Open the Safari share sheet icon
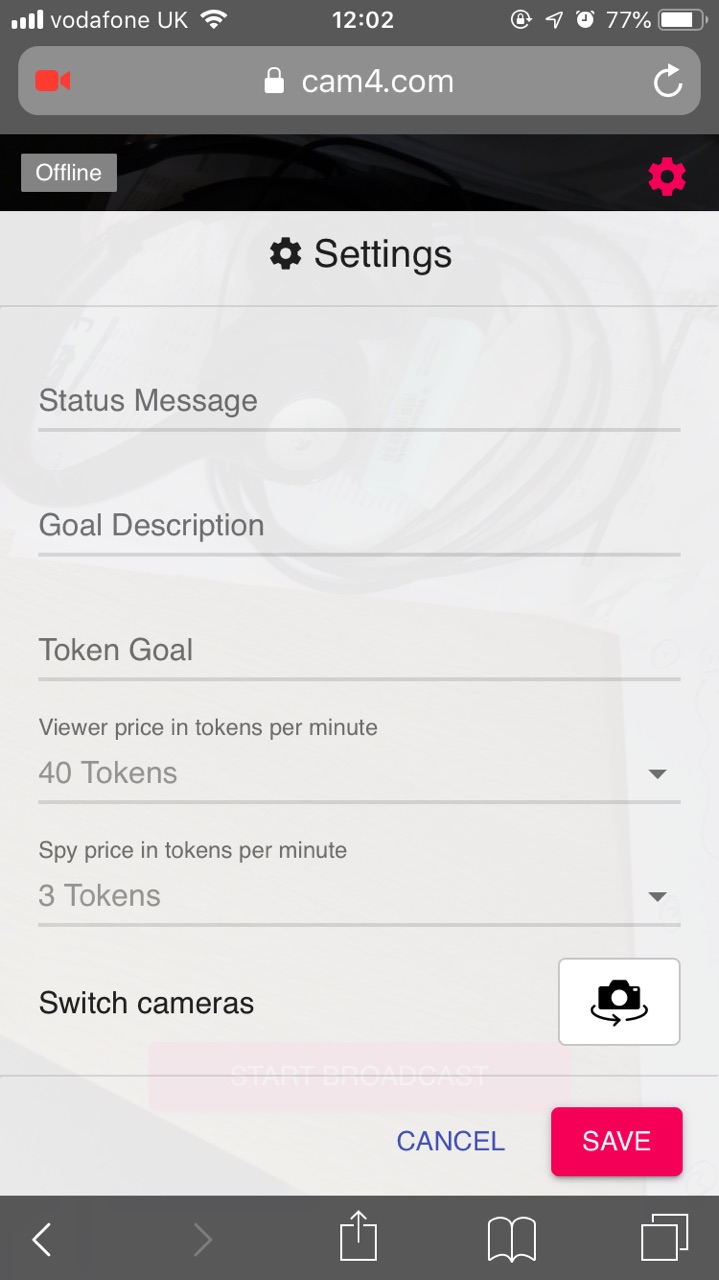719x1280 pixels. tap(358, 1238)
